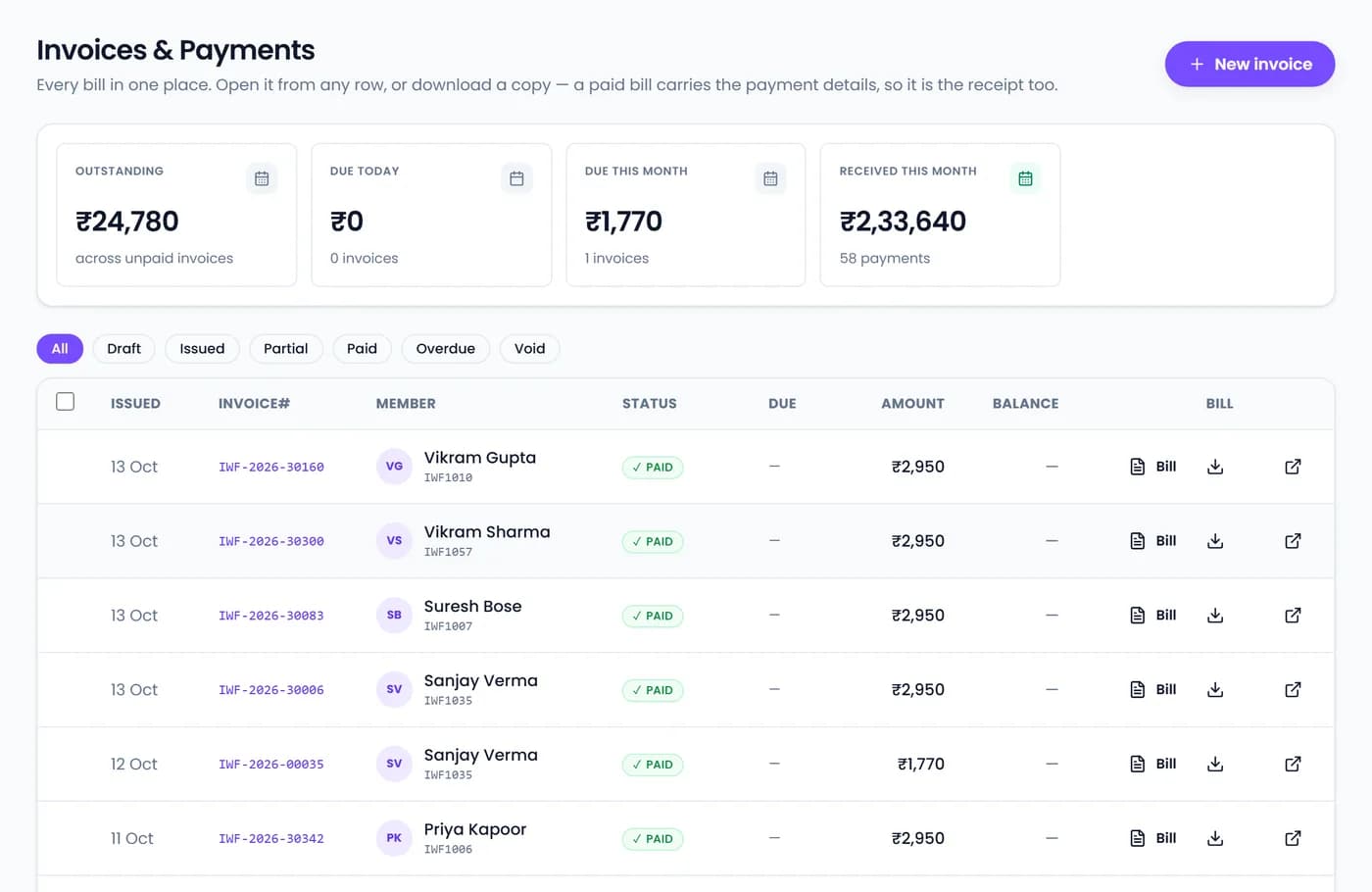Download bill for Priya Kapoor invoice
1372x892 pixels.
(x=1215, y=838)
